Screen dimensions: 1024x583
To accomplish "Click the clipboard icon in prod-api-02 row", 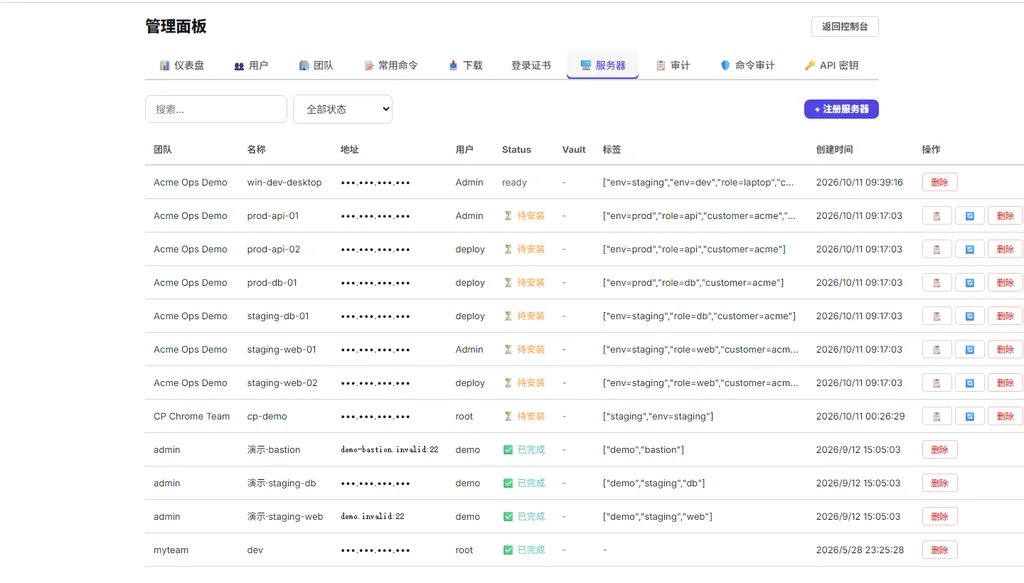I will (x=936, y=249).
